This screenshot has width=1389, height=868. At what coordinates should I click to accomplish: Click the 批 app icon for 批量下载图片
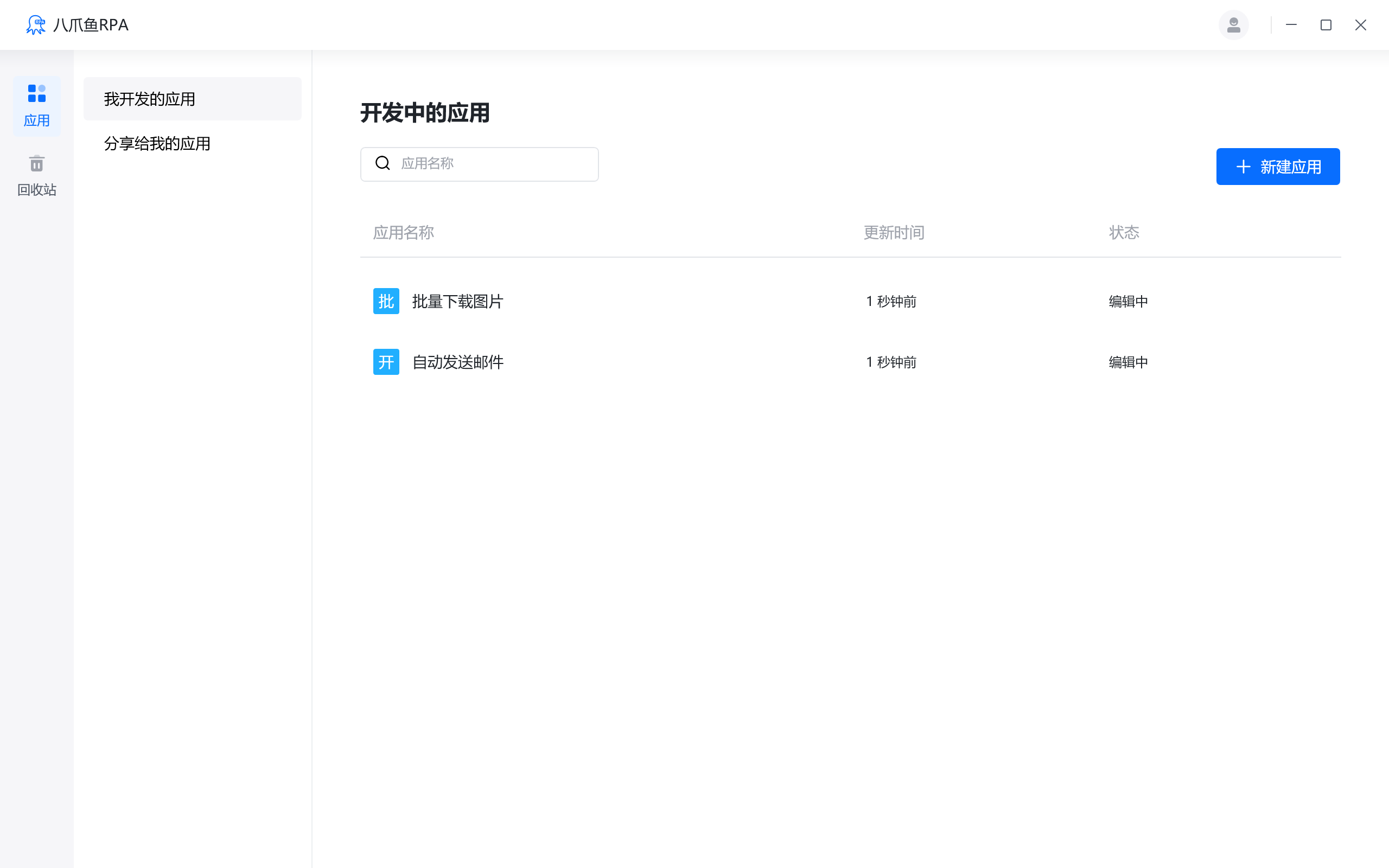[386, 301]
